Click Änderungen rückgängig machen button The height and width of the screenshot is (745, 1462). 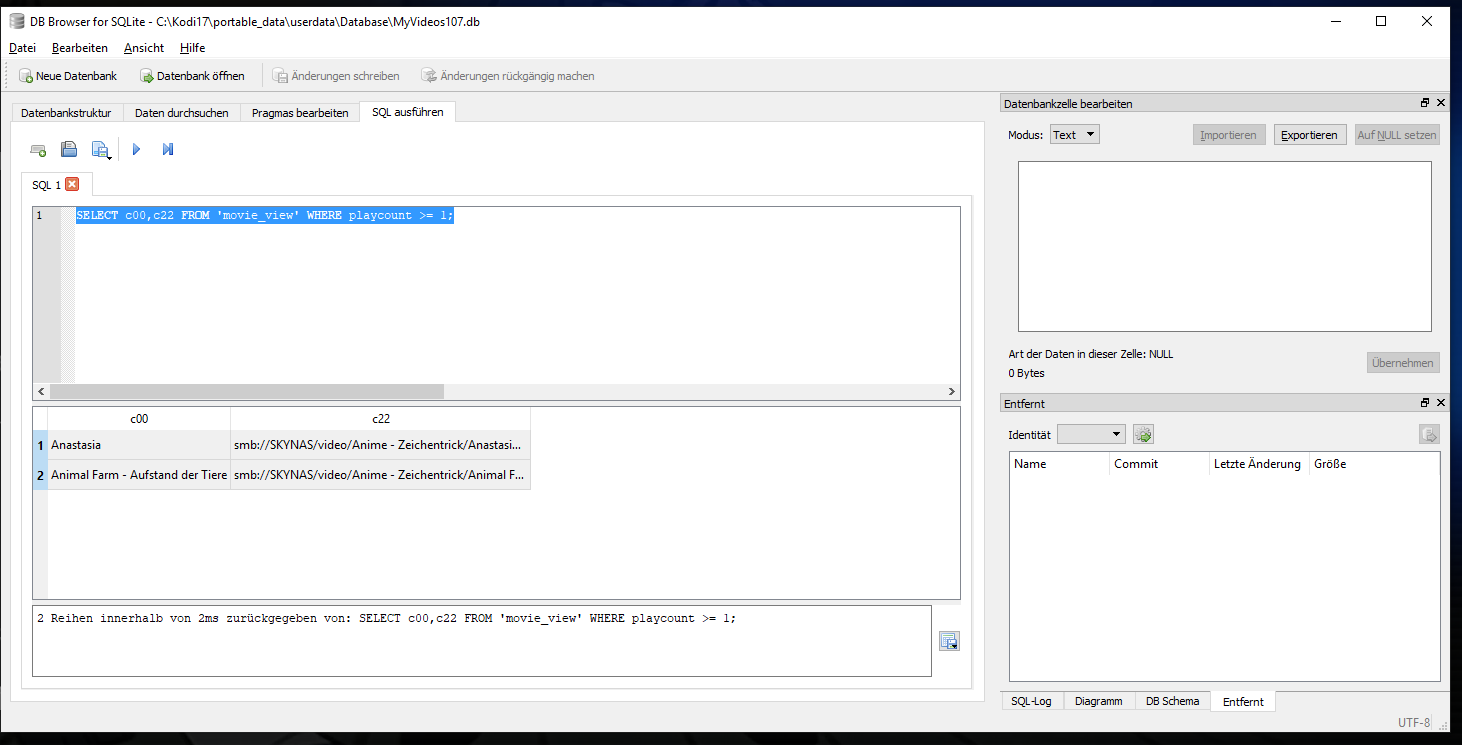coord(508,76)
